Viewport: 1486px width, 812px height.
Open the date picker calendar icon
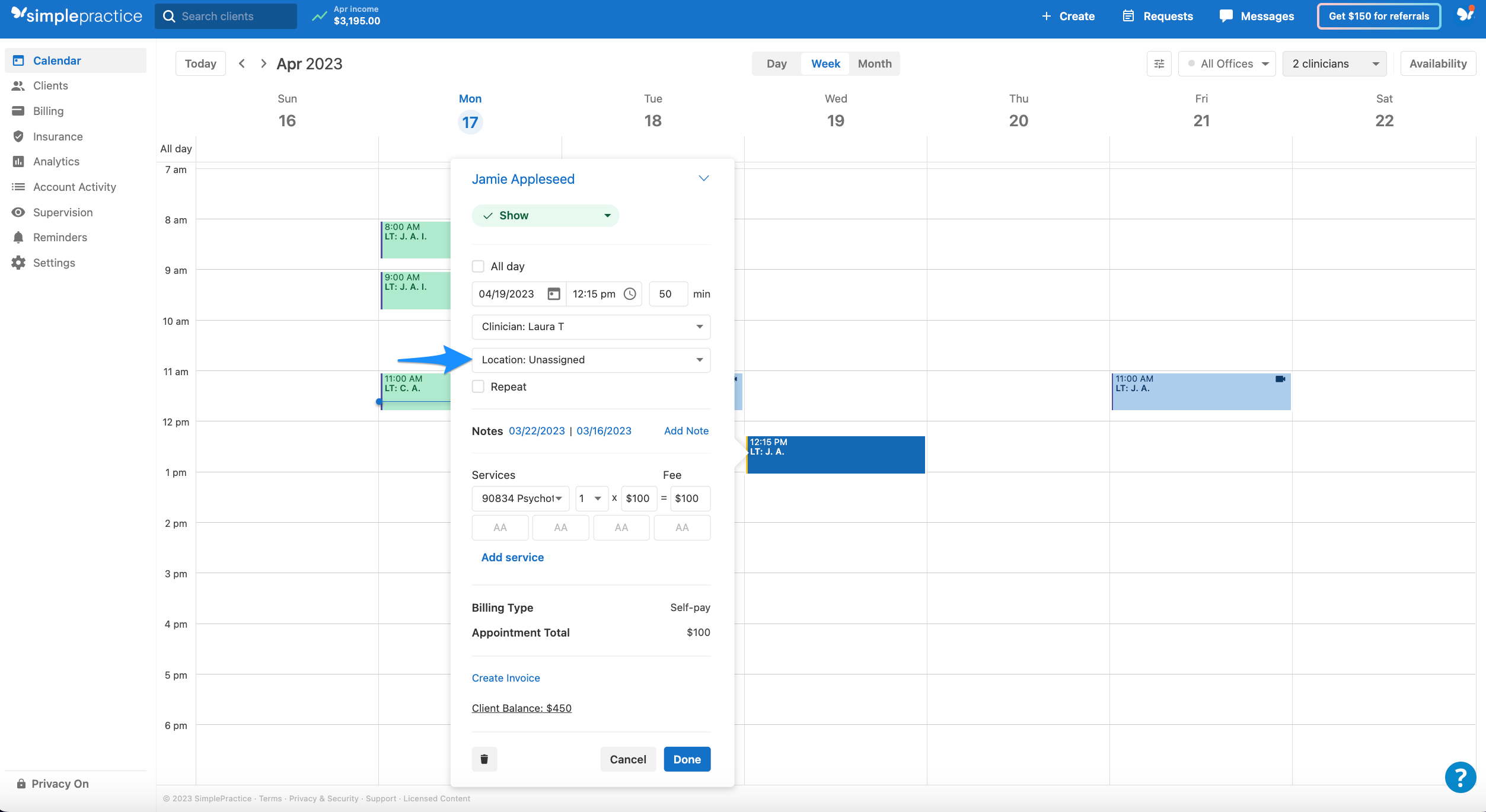(x=552, y=293)
